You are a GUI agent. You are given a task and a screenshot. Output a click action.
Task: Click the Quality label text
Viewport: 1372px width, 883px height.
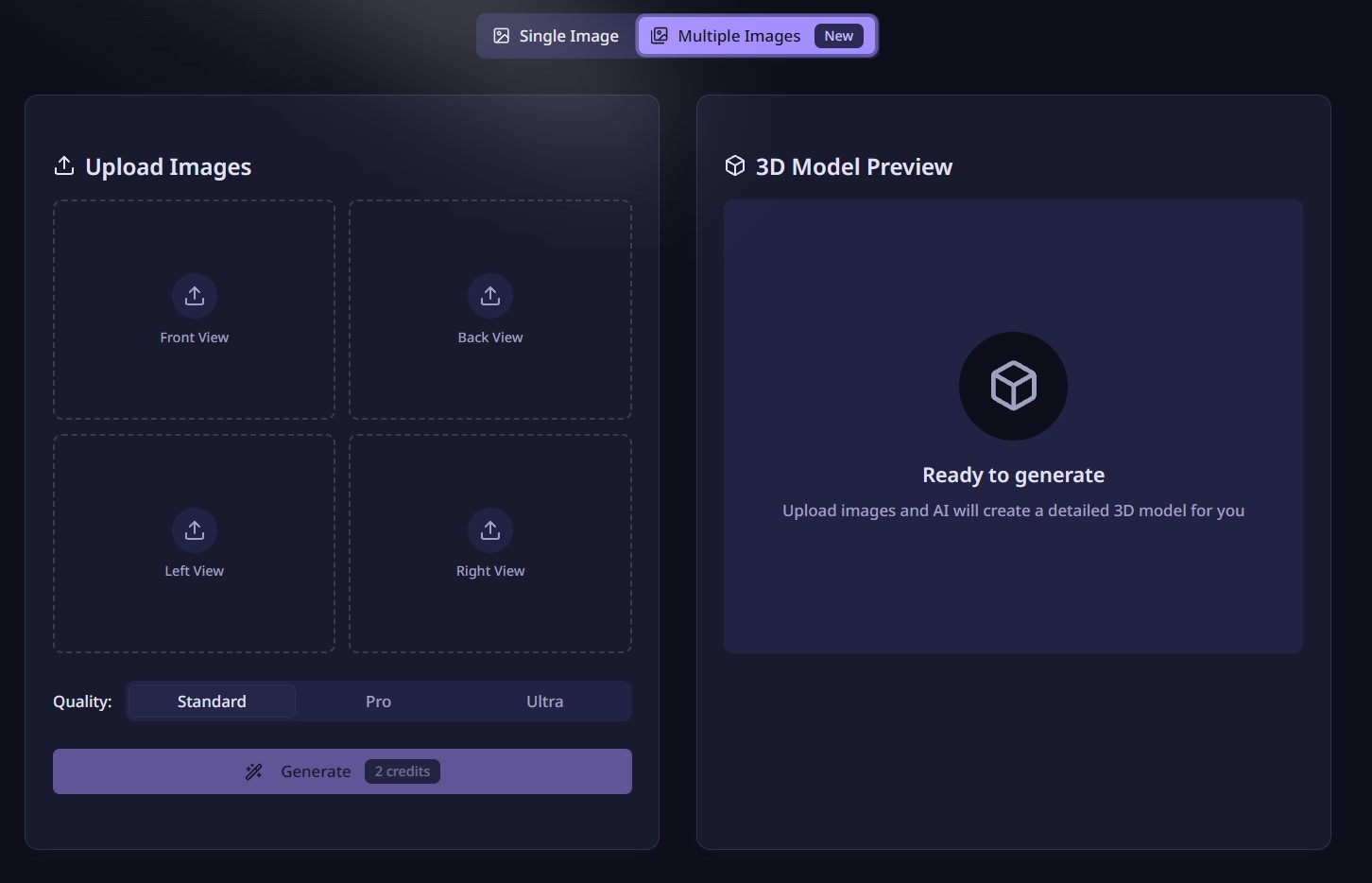82,701
